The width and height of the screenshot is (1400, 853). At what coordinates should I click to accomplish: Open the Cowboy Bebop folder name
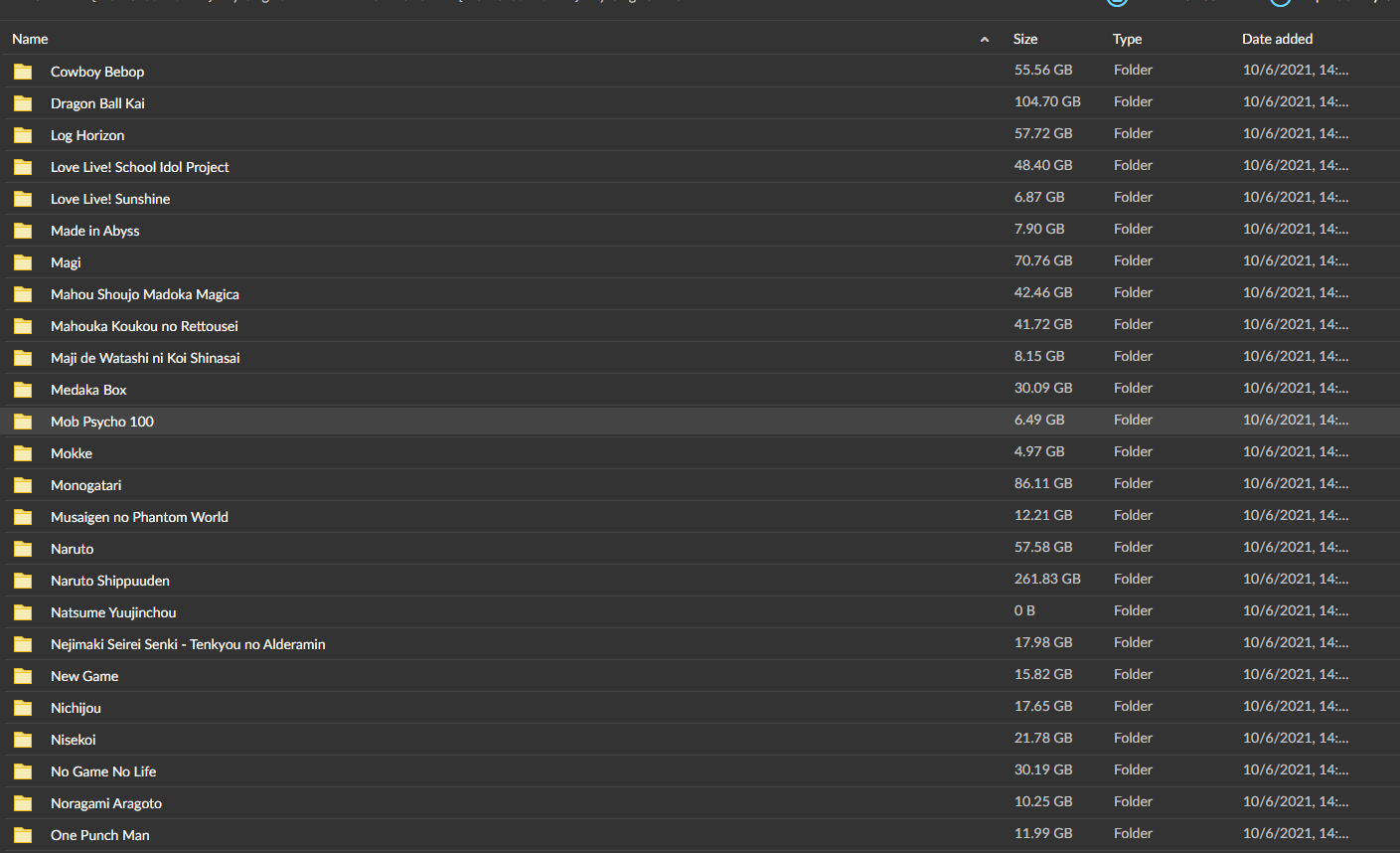coord(97,72)
